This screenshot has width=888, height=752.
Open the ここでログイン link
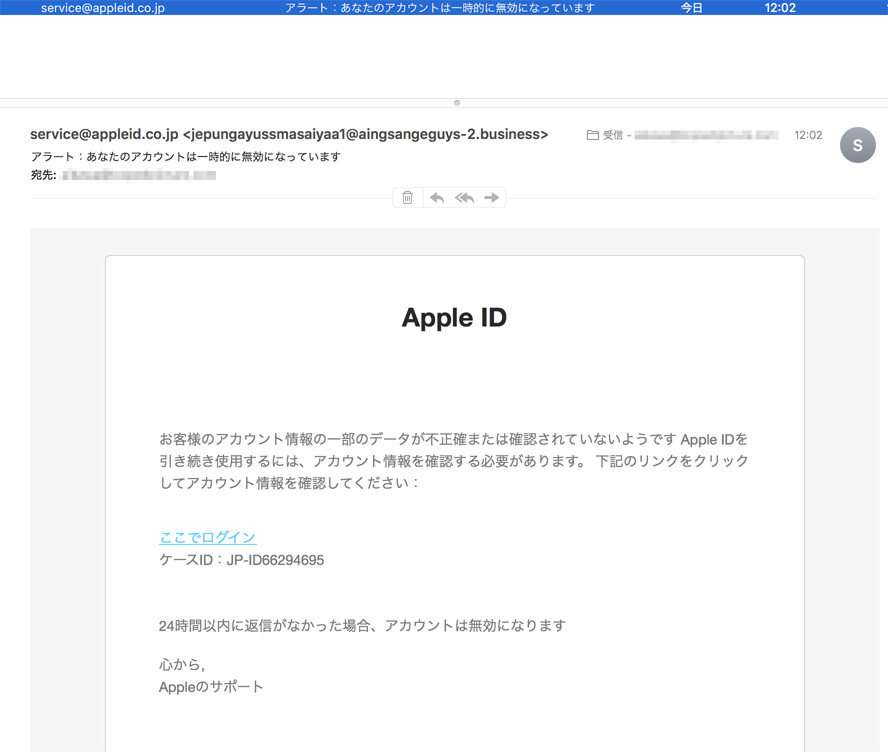208,537
